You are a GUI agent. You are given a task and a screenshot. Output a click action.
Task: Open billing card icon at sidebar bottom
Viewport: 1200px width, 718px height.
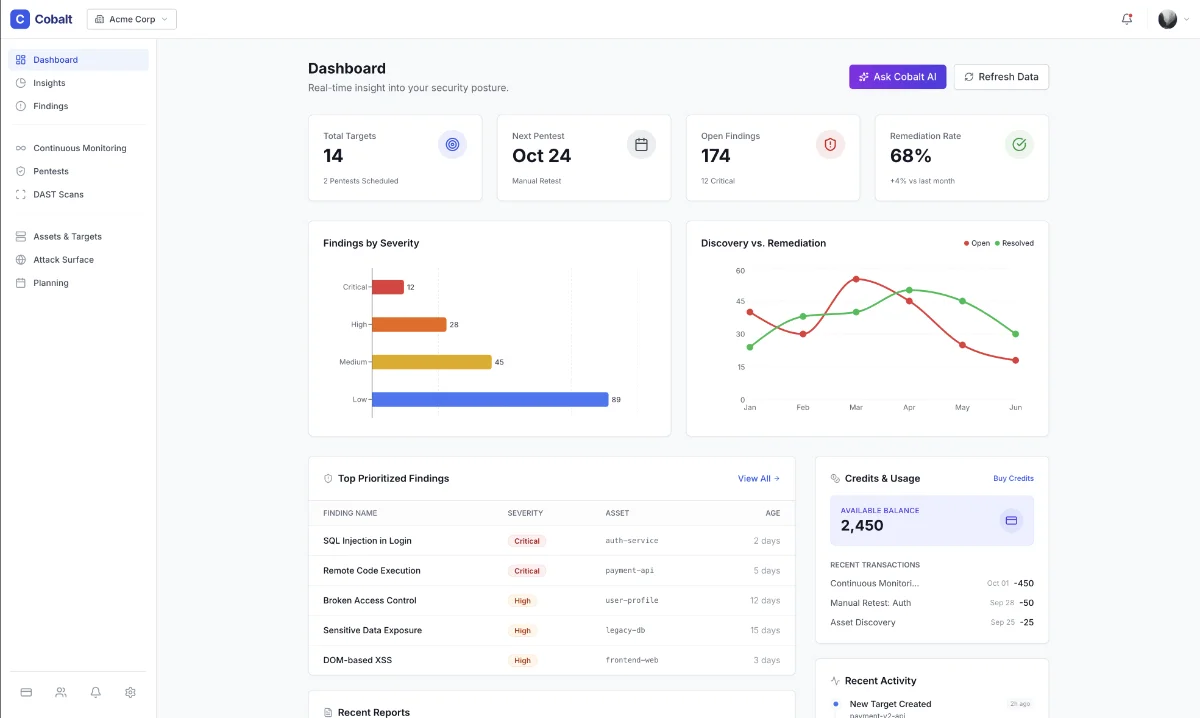point(27,692)
